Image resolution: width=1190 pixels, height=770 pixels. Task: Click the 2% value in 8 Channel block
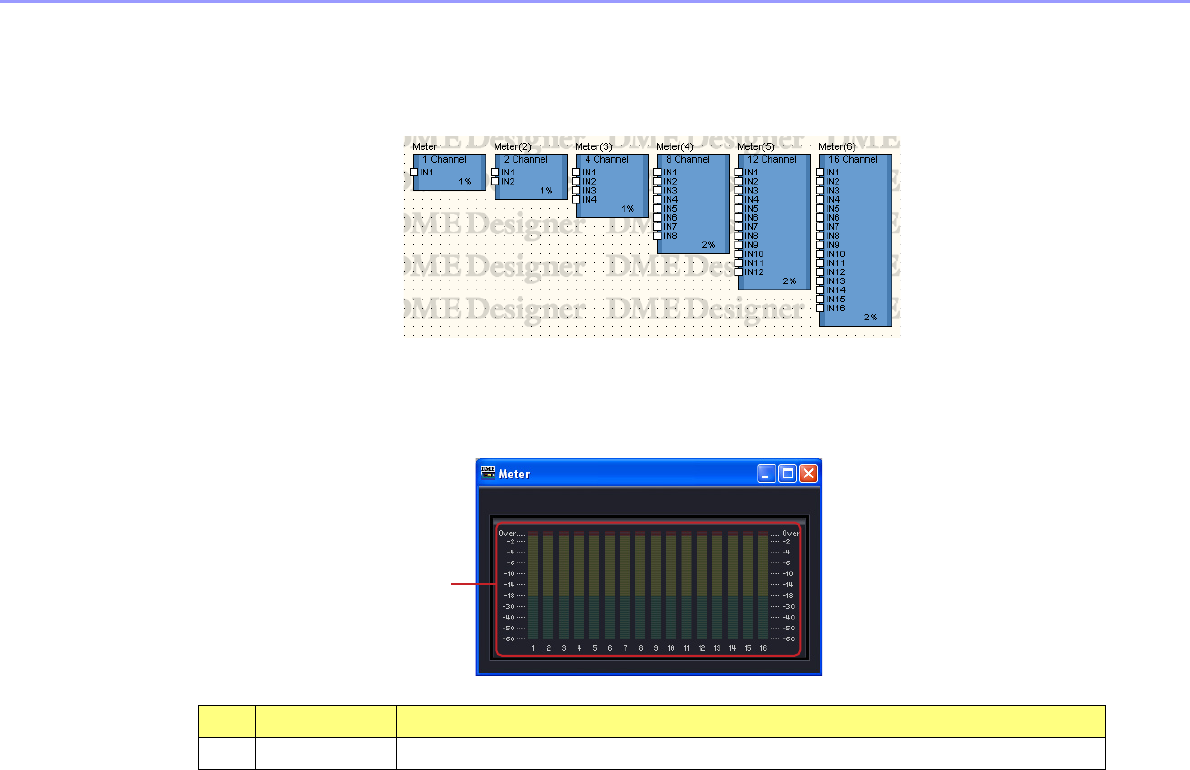[708, 245]
